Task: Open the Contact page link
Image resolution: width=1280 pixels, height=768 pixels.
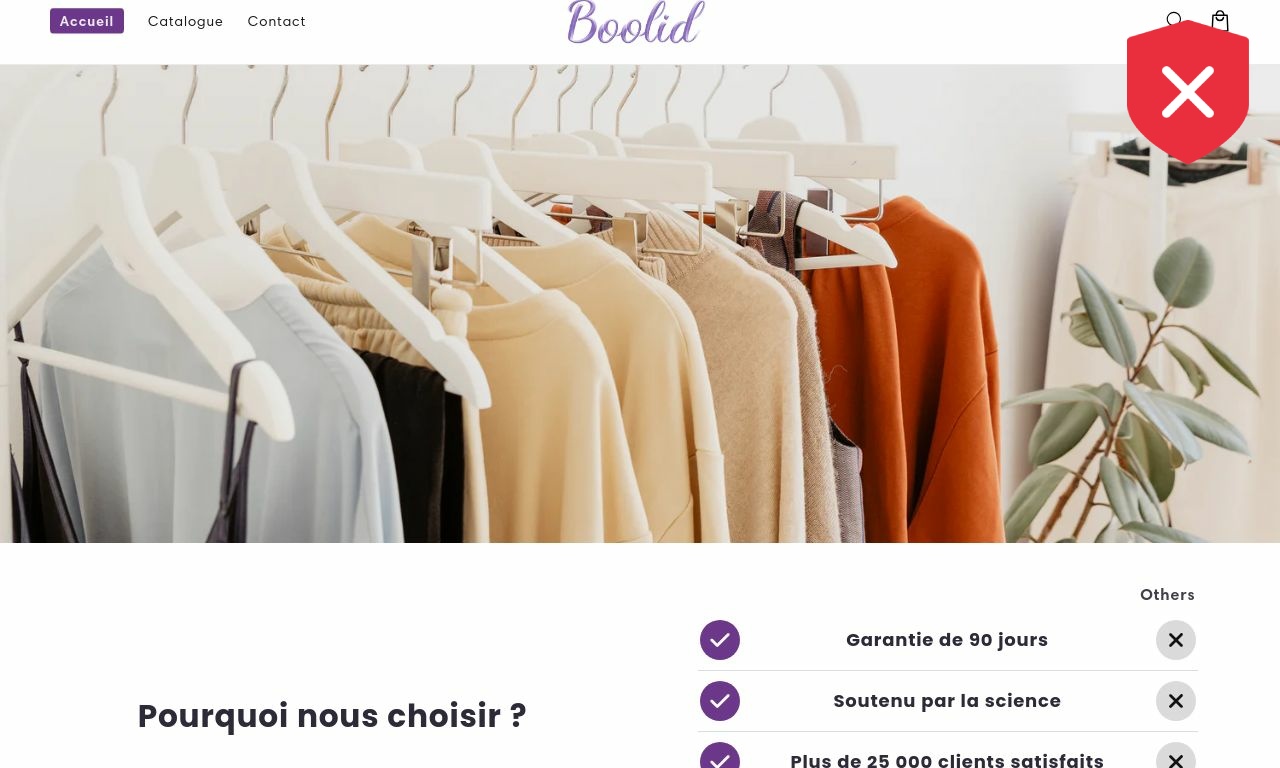Action: pos(277,21)
